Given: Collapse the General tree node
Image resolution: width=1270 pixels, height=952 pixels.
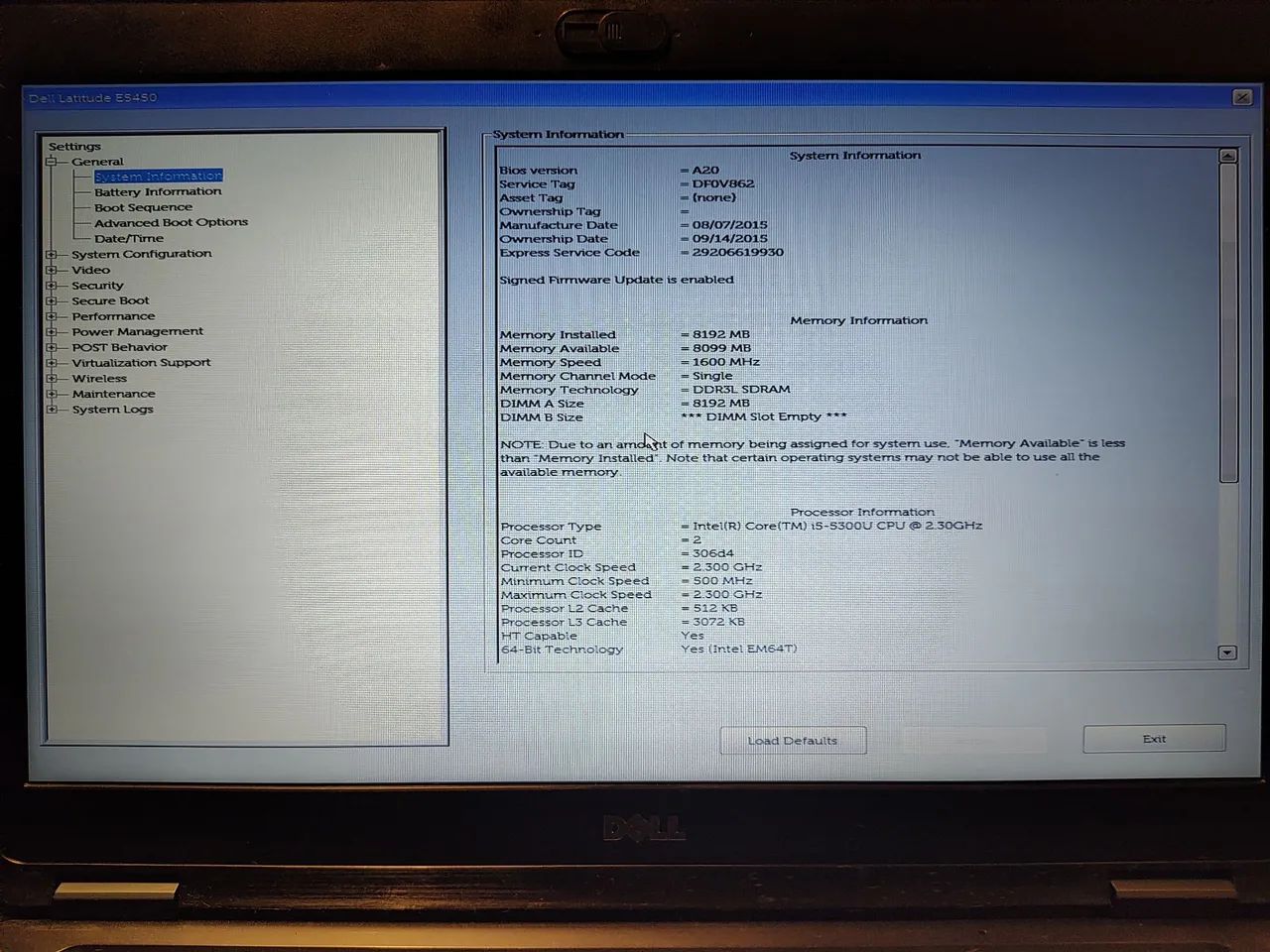Looking at the screenshot, I should point(52,162).
